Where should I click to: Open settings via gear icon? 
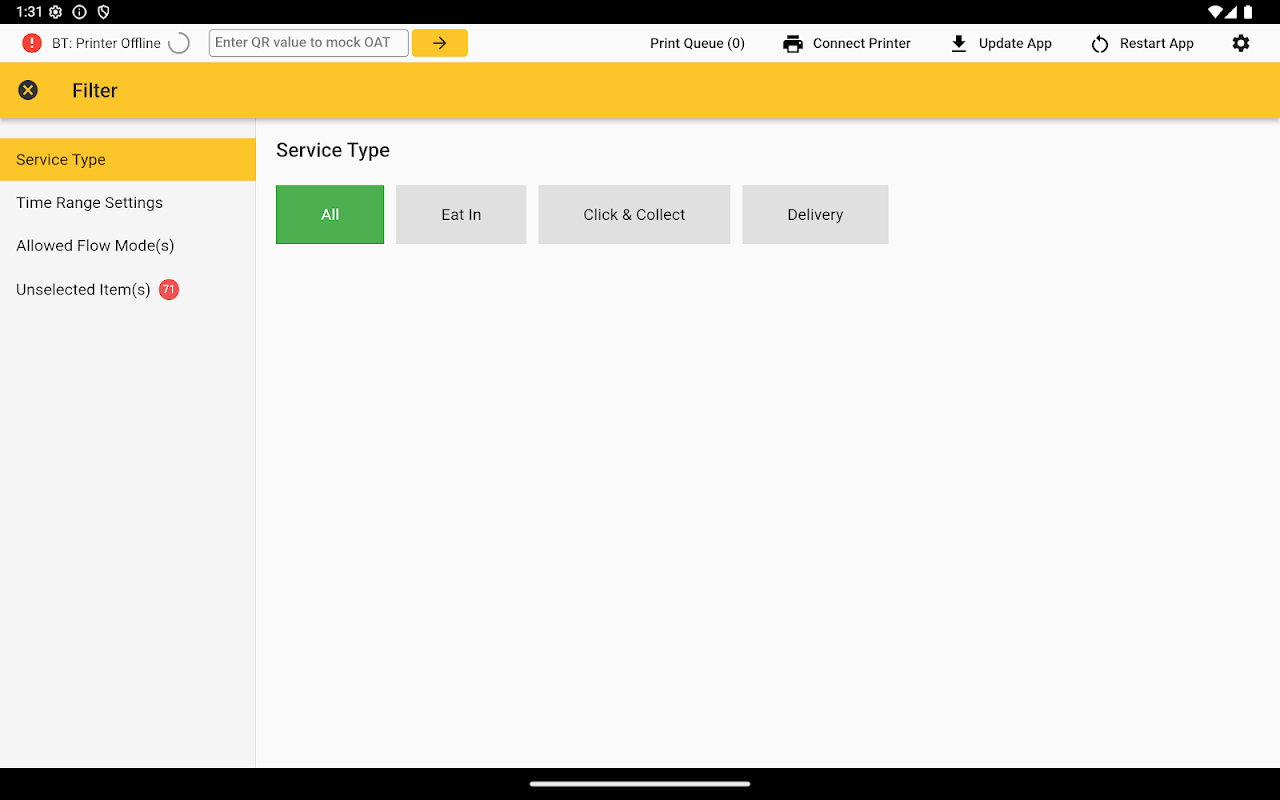tap(1241, 43)
